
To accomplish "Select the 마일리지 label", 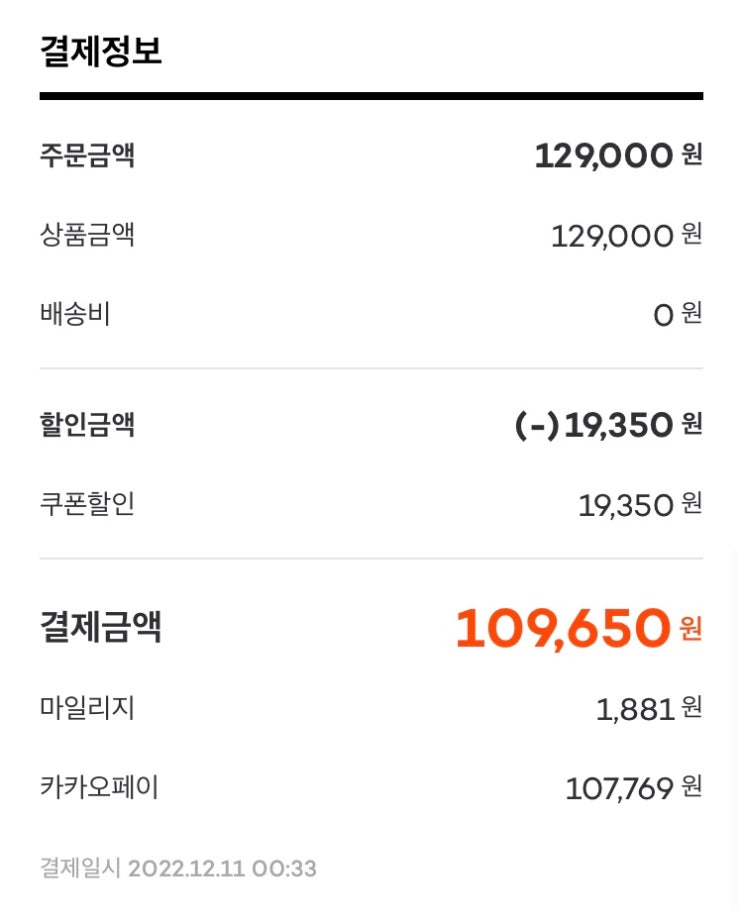I will click(x=87, y=709).
